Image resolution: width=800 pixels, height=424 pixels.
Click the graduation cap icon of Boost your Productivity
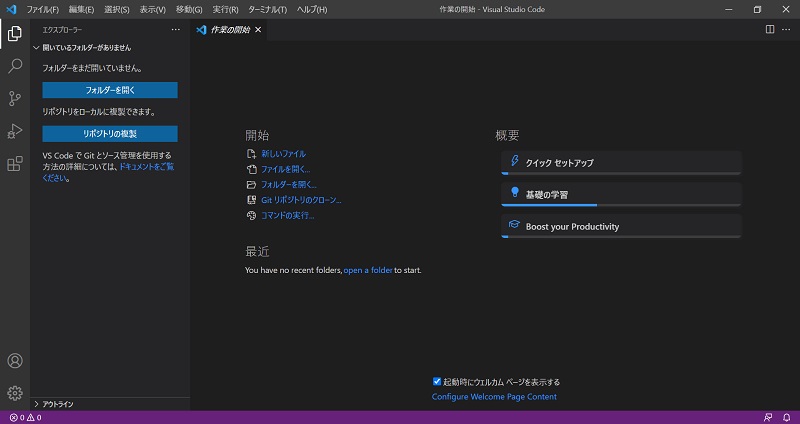(514, 225)
